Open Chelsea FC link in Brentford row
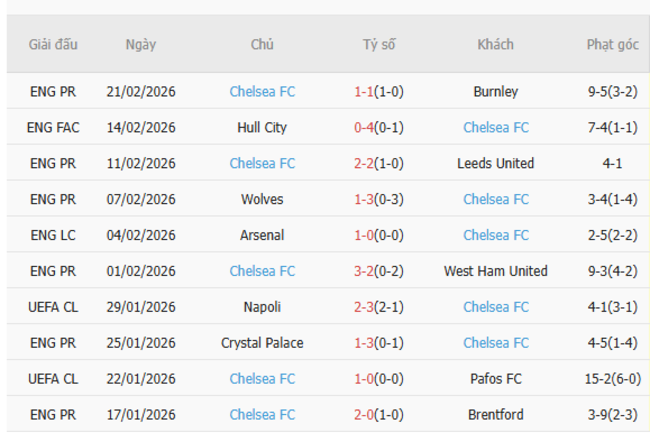 [262, 415]
